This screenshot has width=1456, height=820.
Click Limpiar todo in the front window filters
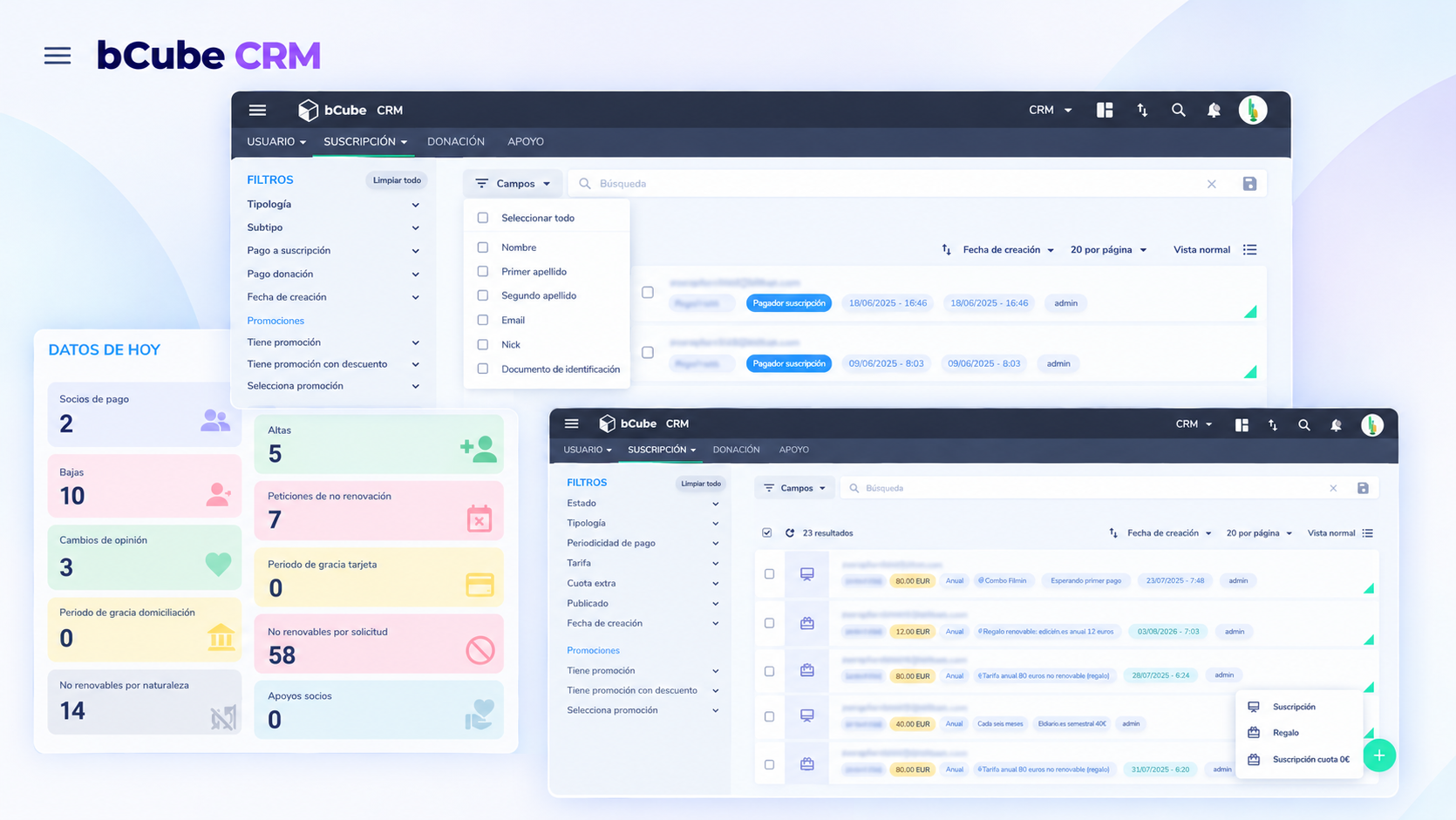(701, 484)
